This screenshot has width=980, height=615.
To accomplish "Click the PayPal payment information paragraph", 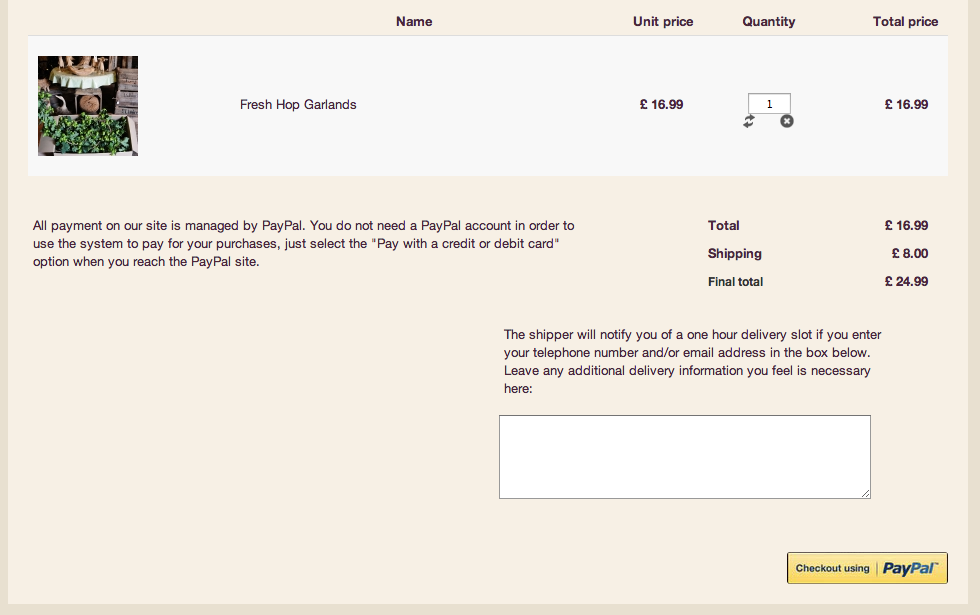I will [x=304, y=244].
